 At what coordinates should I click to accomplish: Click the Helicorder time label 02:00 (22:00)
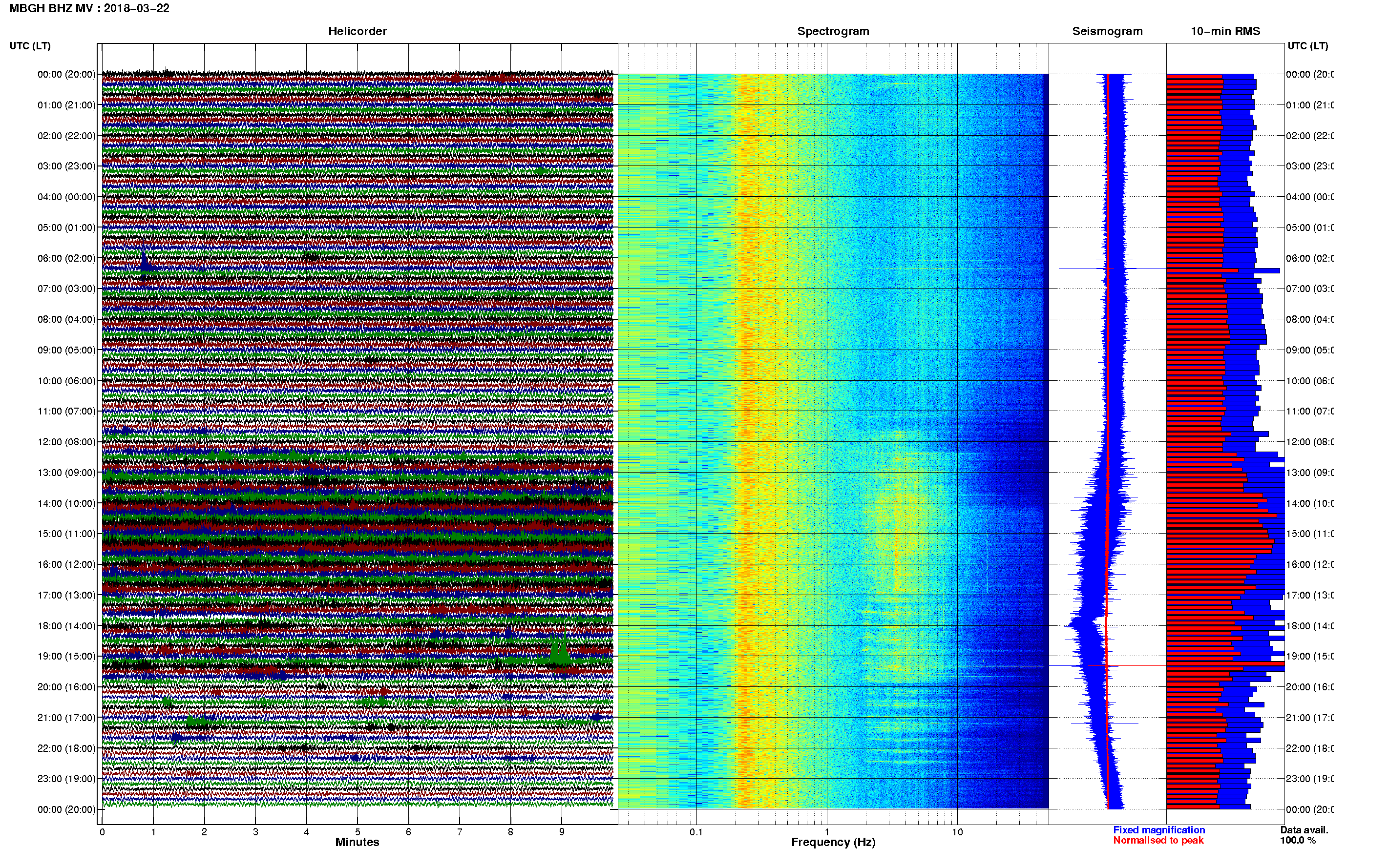click(x=66, y=136)
